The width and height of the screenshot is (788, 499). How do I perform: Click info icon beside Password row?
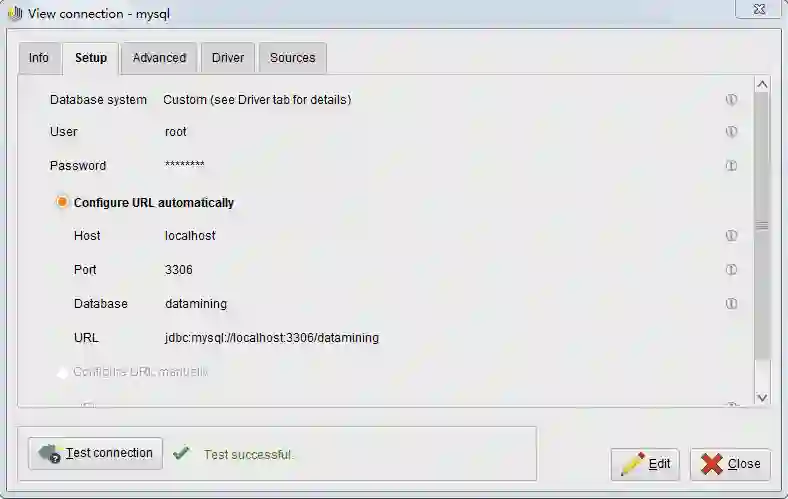tap(731, 165)
